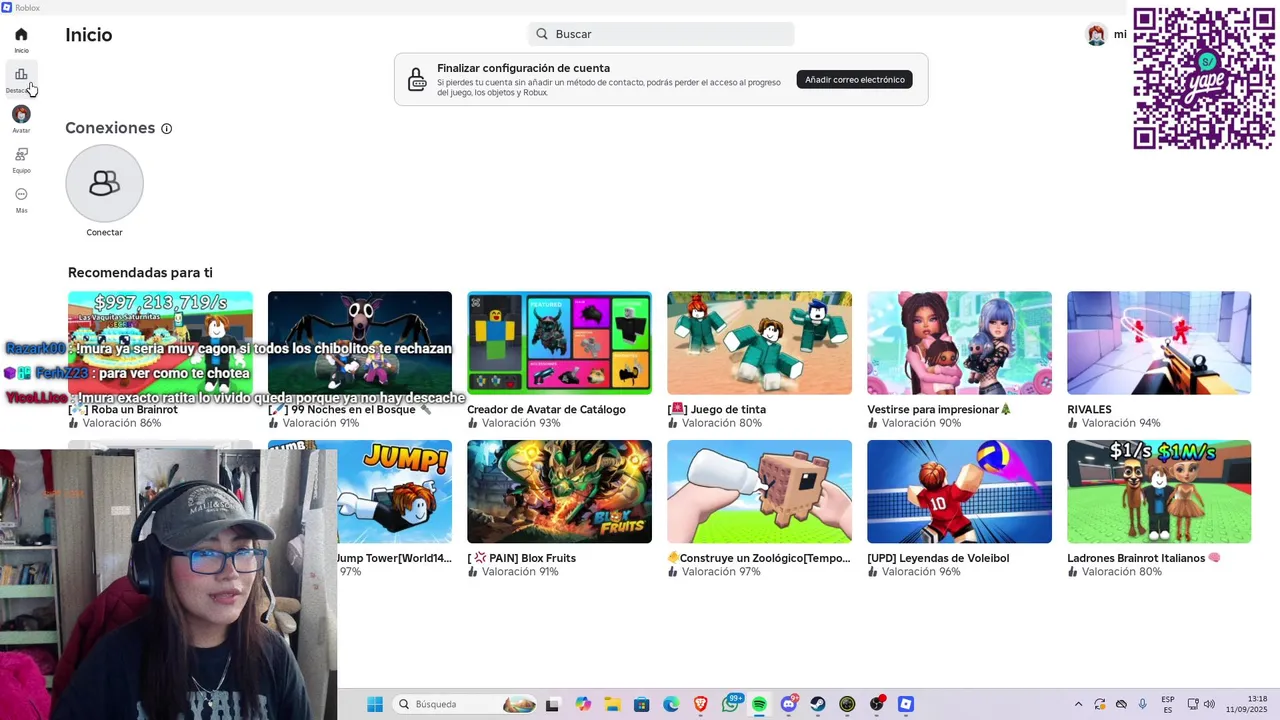Click the taskbar Búsqueda search box
The width and height of the screenshot is (1280, 720).
466,704
